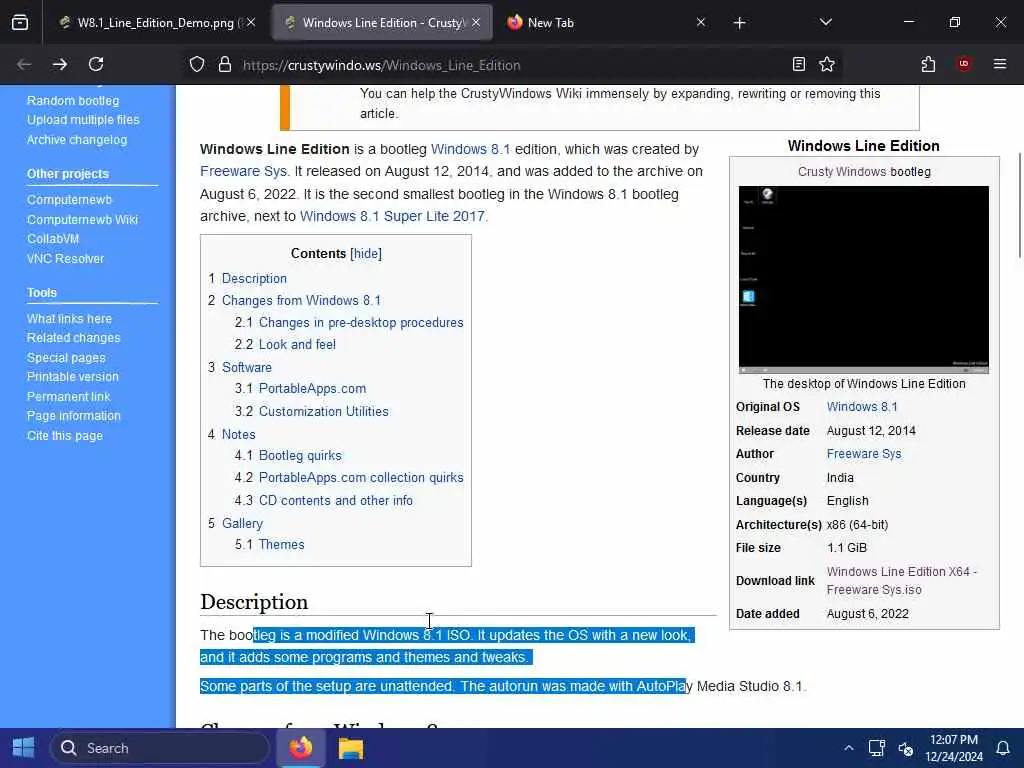Open the taskbar network status icon
This screenshot has width=1024, height=768.
click(x=905, y=748)
